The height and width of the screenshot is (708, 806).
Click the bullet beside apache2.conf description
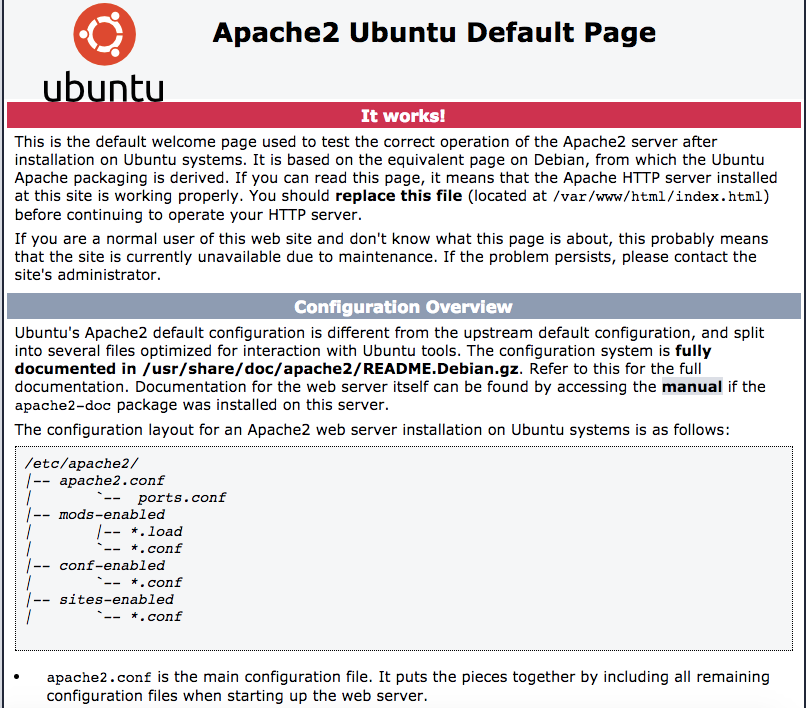tap(12, 675)
